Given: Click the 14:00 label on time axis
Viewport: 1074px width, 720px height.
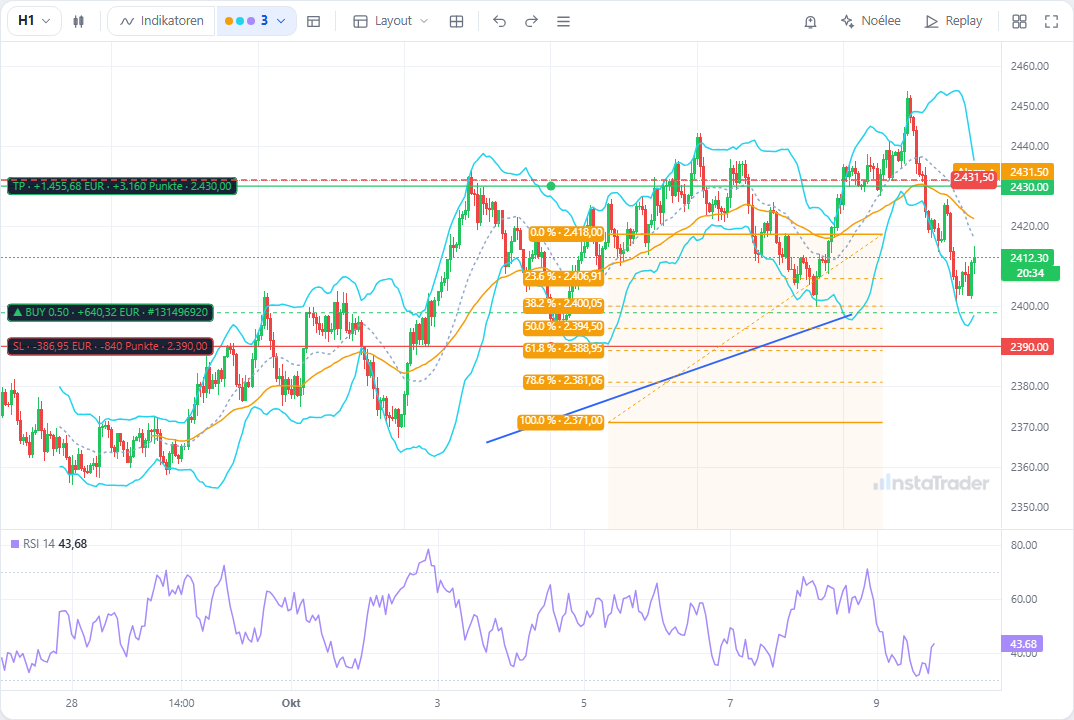Looking at the screenshot, I should [181, 703].
